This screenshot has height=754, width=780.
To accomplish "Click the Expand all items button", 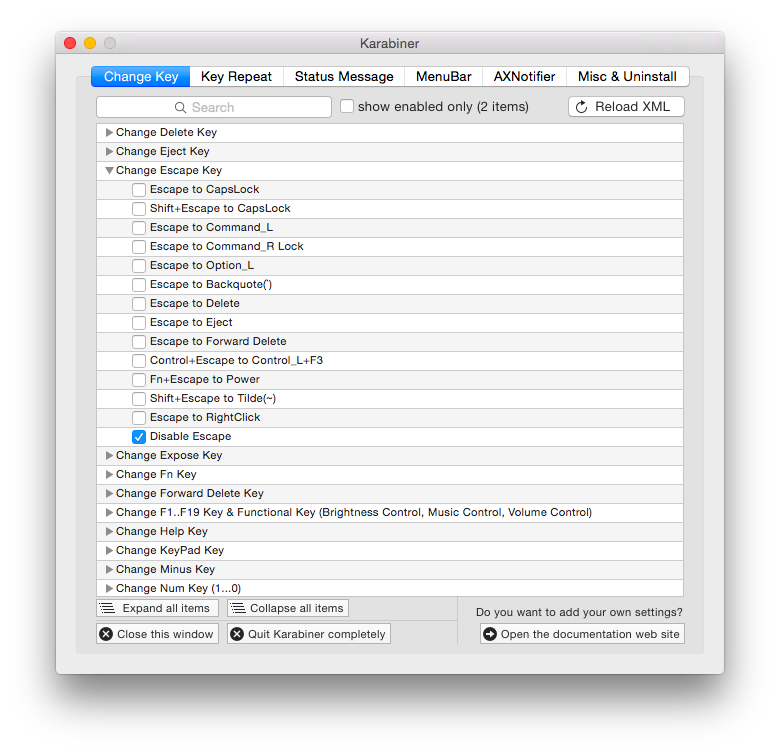I will point(157,608).
